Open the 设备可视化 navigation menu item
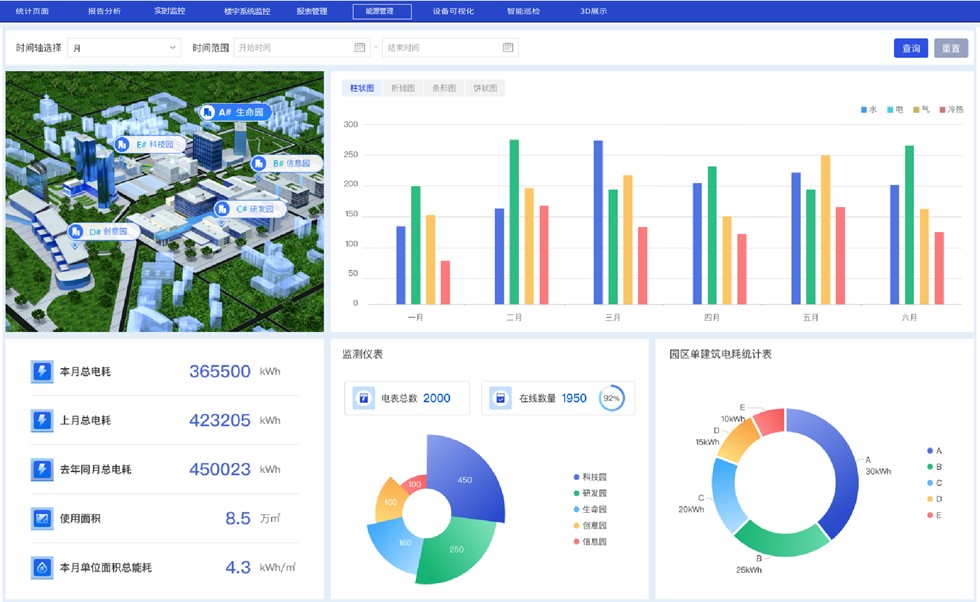Screen dimensions: 980x602 [453, 12]
